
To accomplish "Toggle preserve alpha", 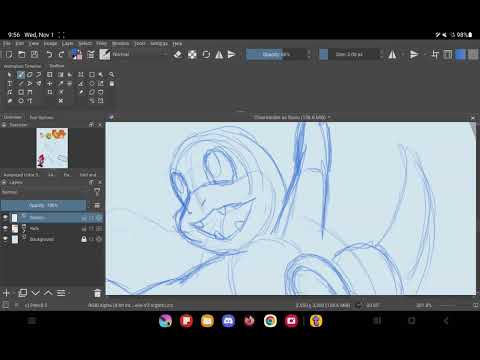I will 192,54.
